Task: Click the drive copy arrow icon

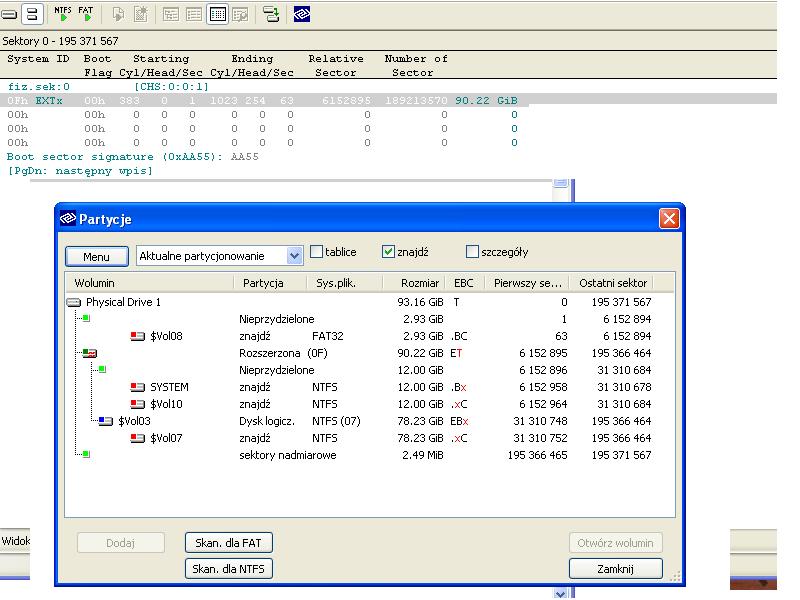Action: tap(271, 14)
